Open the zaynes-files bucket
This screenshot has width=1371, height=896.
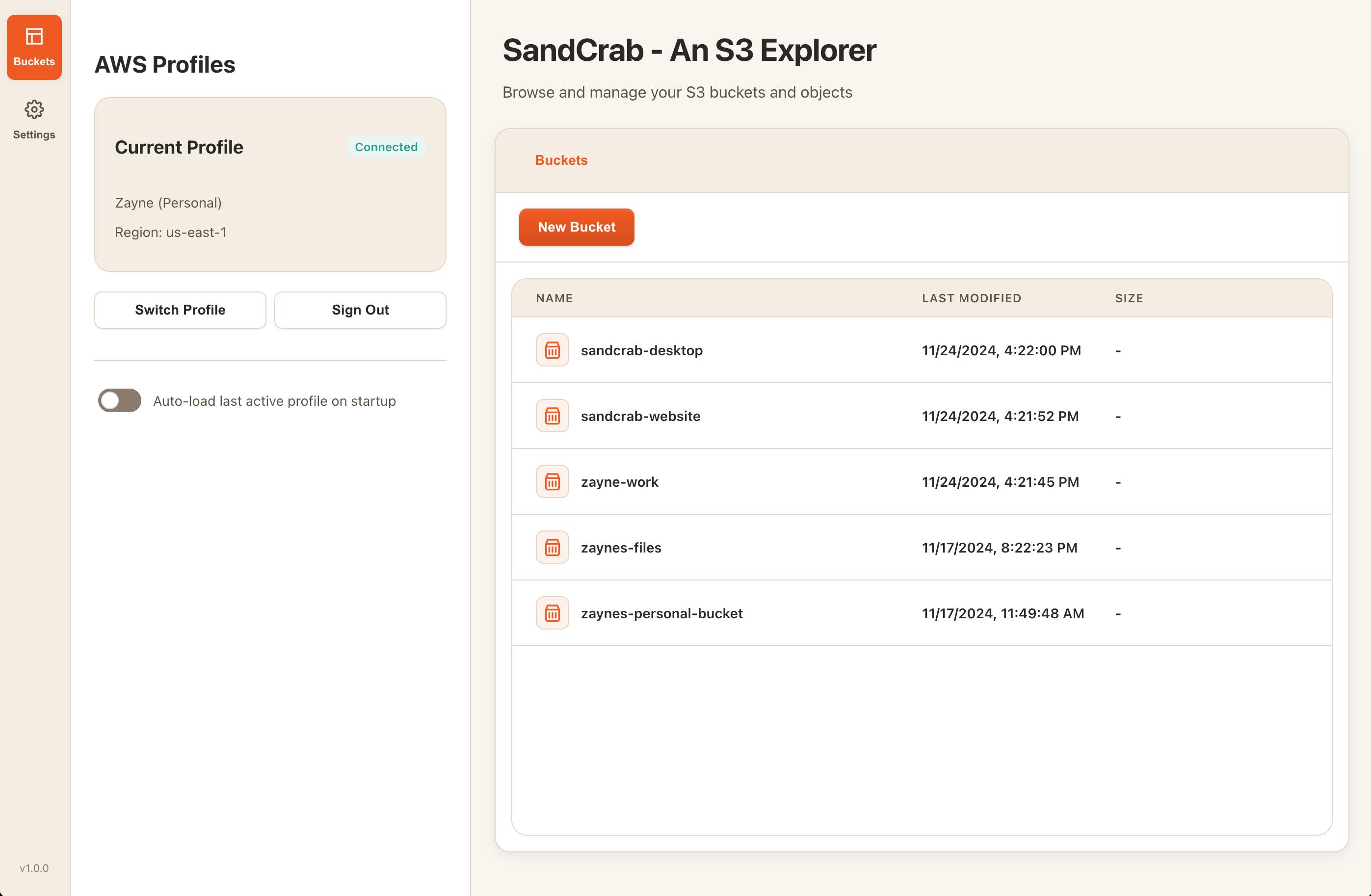click(621, 548)
